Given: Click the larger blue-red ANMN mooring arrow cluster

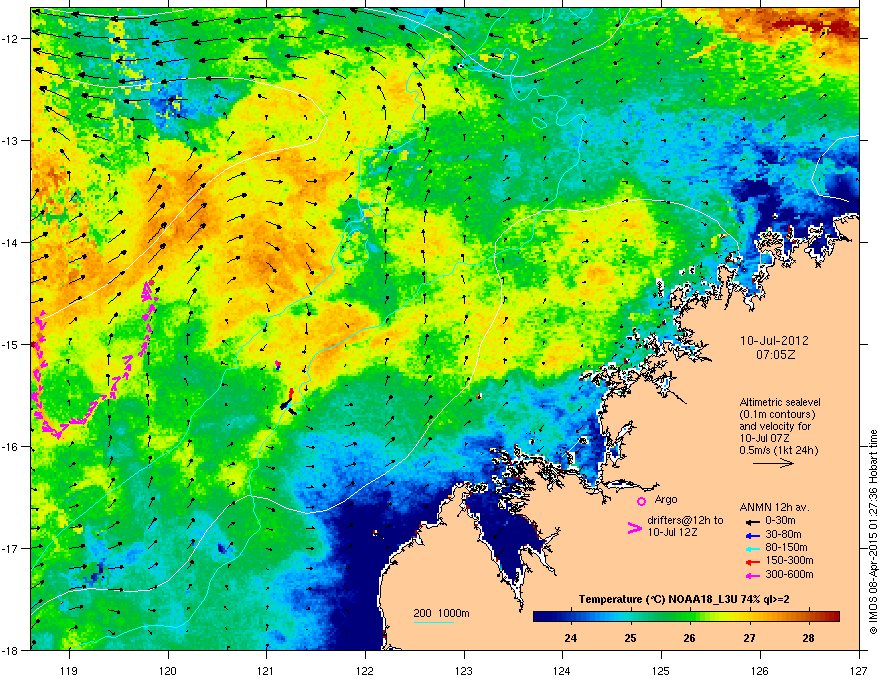Looking at the screenshot, I should pyautogui.click(x=288, y=401).
